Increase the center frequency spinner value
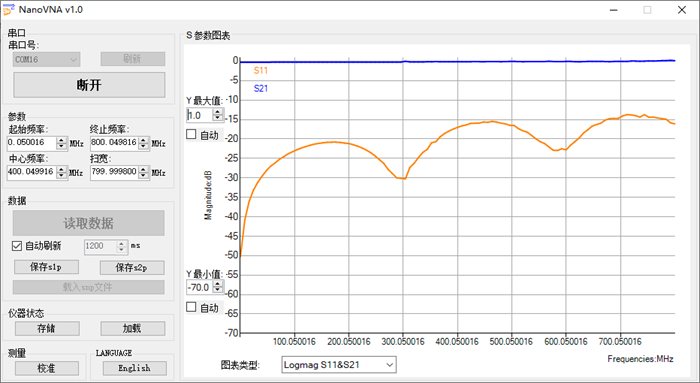The width and height of the screenshot is (700, 383). click(62, 169)
